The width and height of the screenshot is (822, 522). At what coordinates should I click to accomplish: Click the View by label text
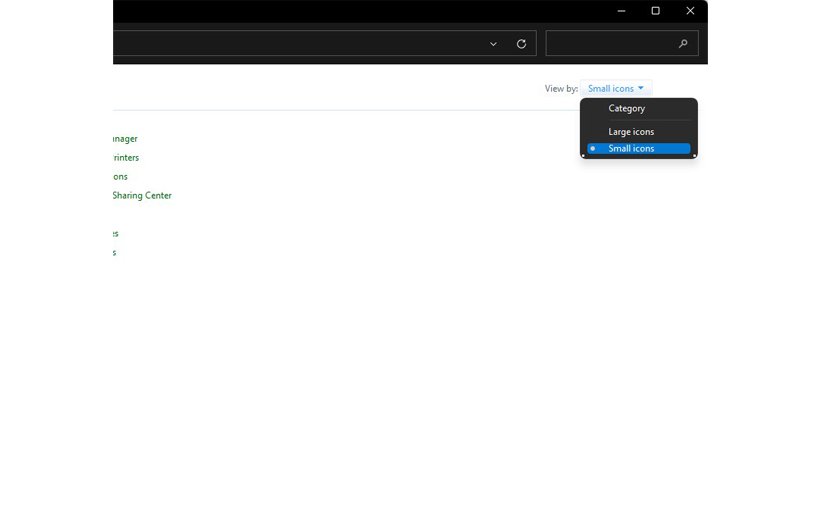[x=561, y=89]
